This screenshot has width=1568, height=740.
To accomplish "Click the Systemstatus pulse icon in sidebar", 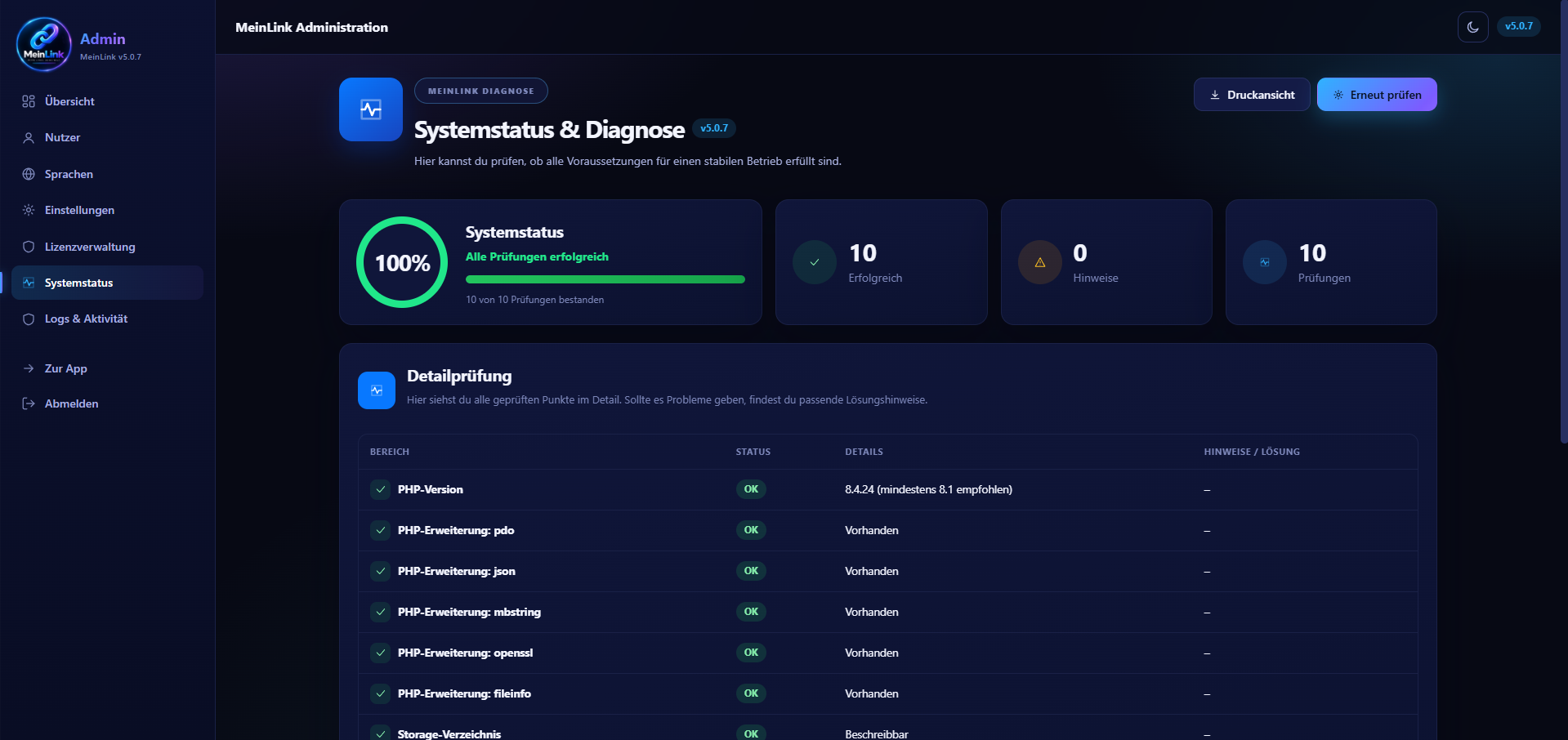I will click(x=29, y=283).
